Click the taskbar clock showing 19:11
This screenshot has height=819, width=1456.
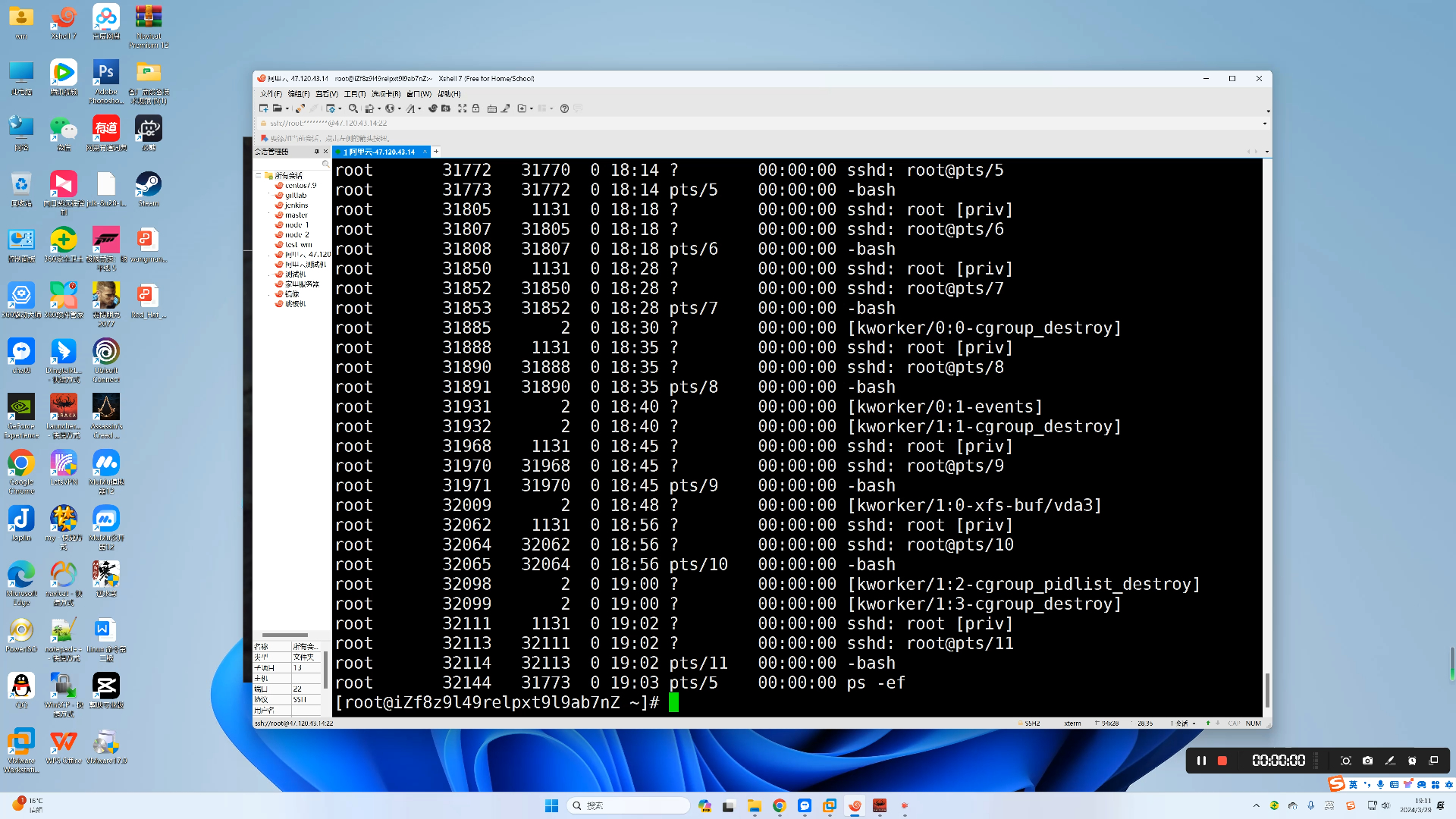click(1417, 805)
